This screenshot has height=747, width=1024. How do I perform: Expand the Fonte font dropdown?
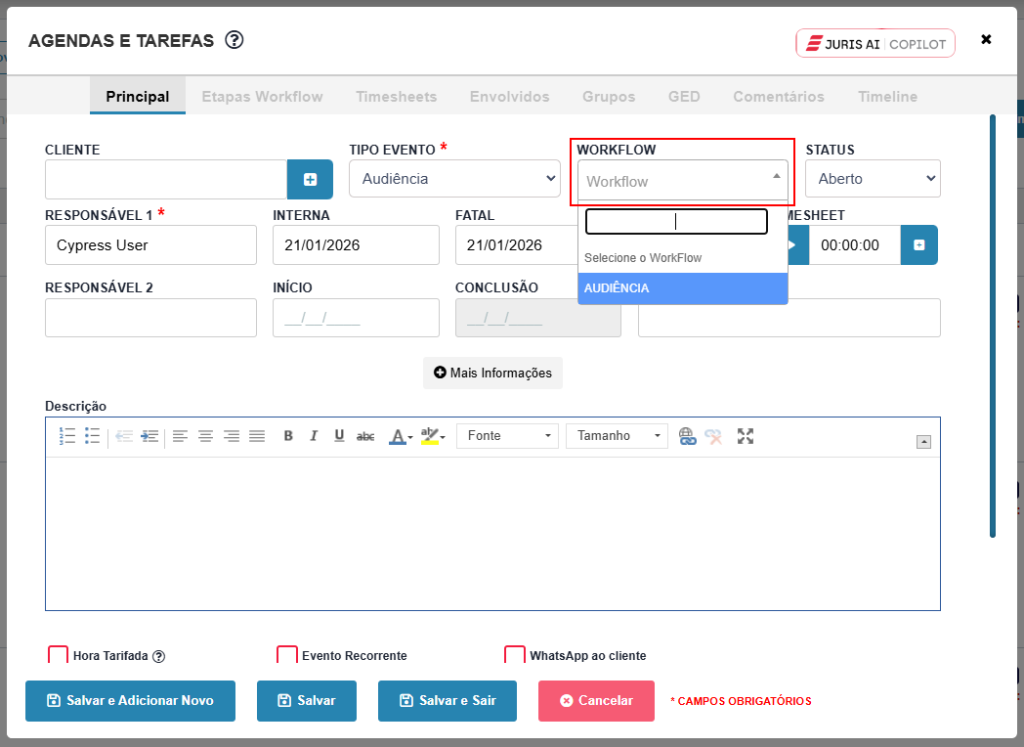(x=507, y=436)
